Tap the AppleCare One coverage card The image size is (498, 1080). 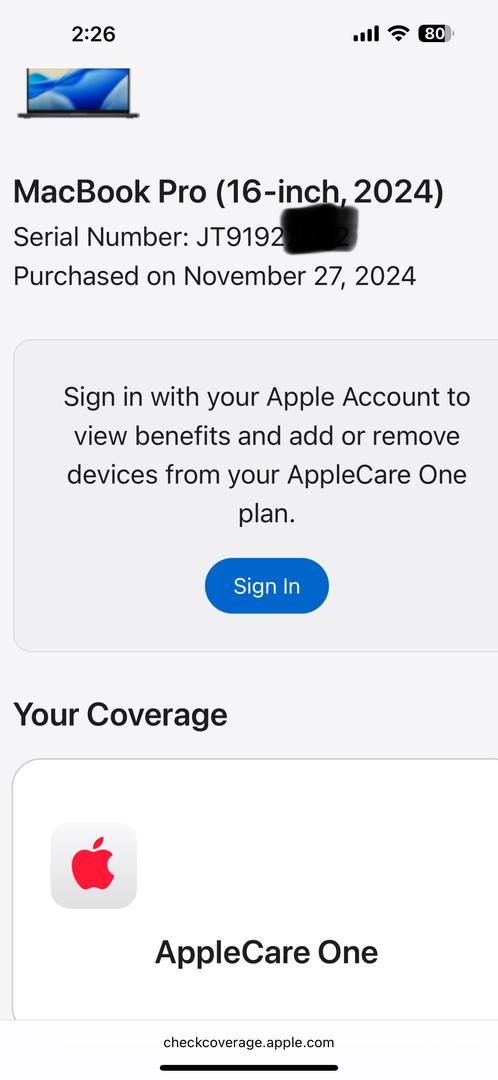coord(255,889)
